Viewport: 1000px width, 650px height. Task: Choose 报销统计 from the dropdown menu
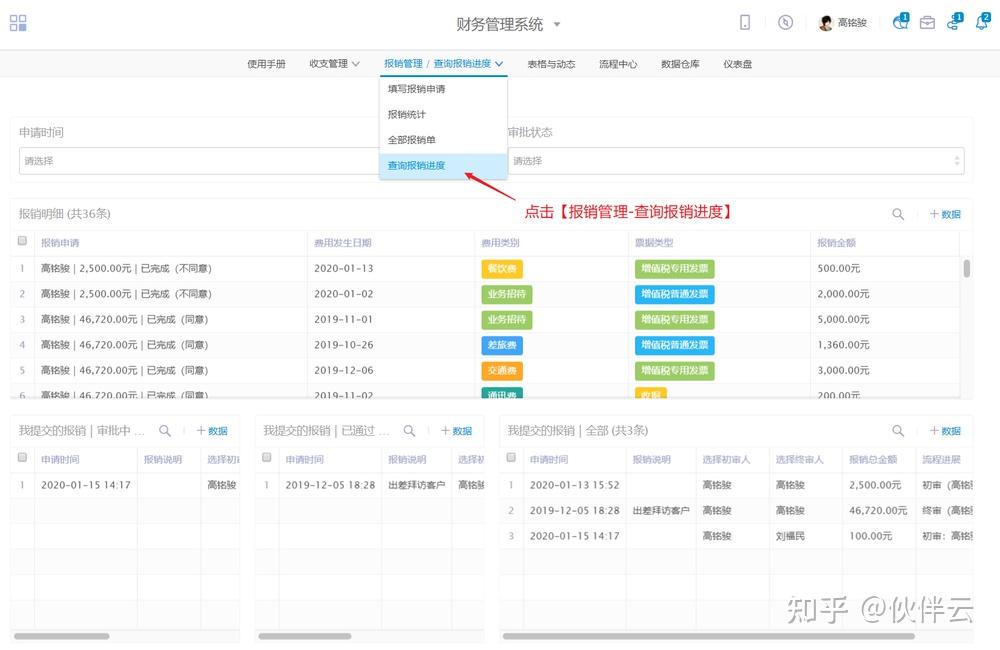(443, 115)
